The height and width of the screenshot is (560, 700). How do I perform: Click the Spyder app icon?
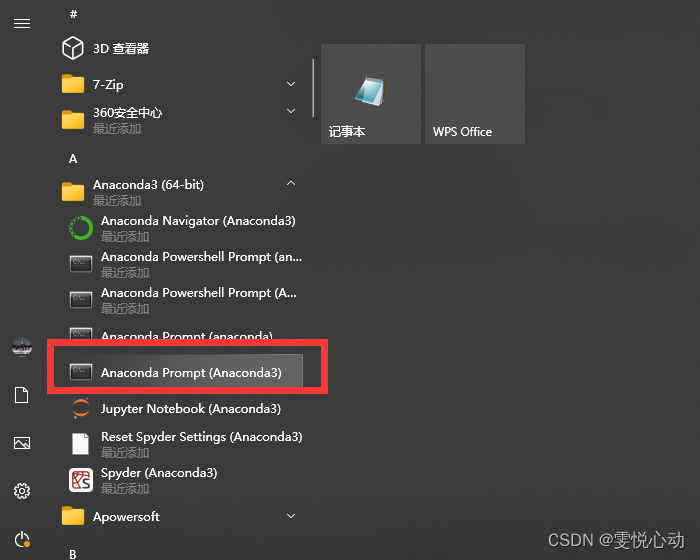[81, 480]
